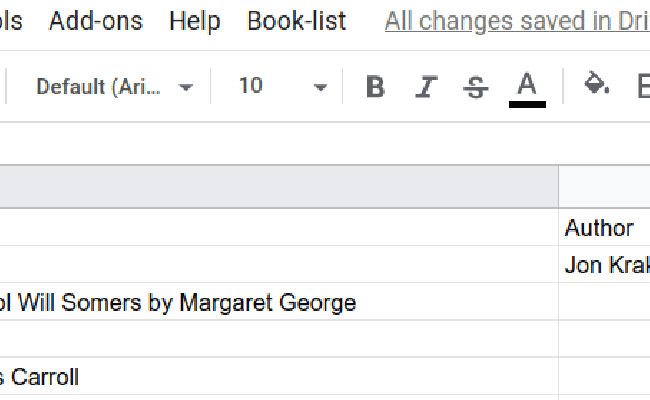The height and width of the screenshot is (400, 650).
Task: Open the text color picker
Action: (x=527, y=89)
